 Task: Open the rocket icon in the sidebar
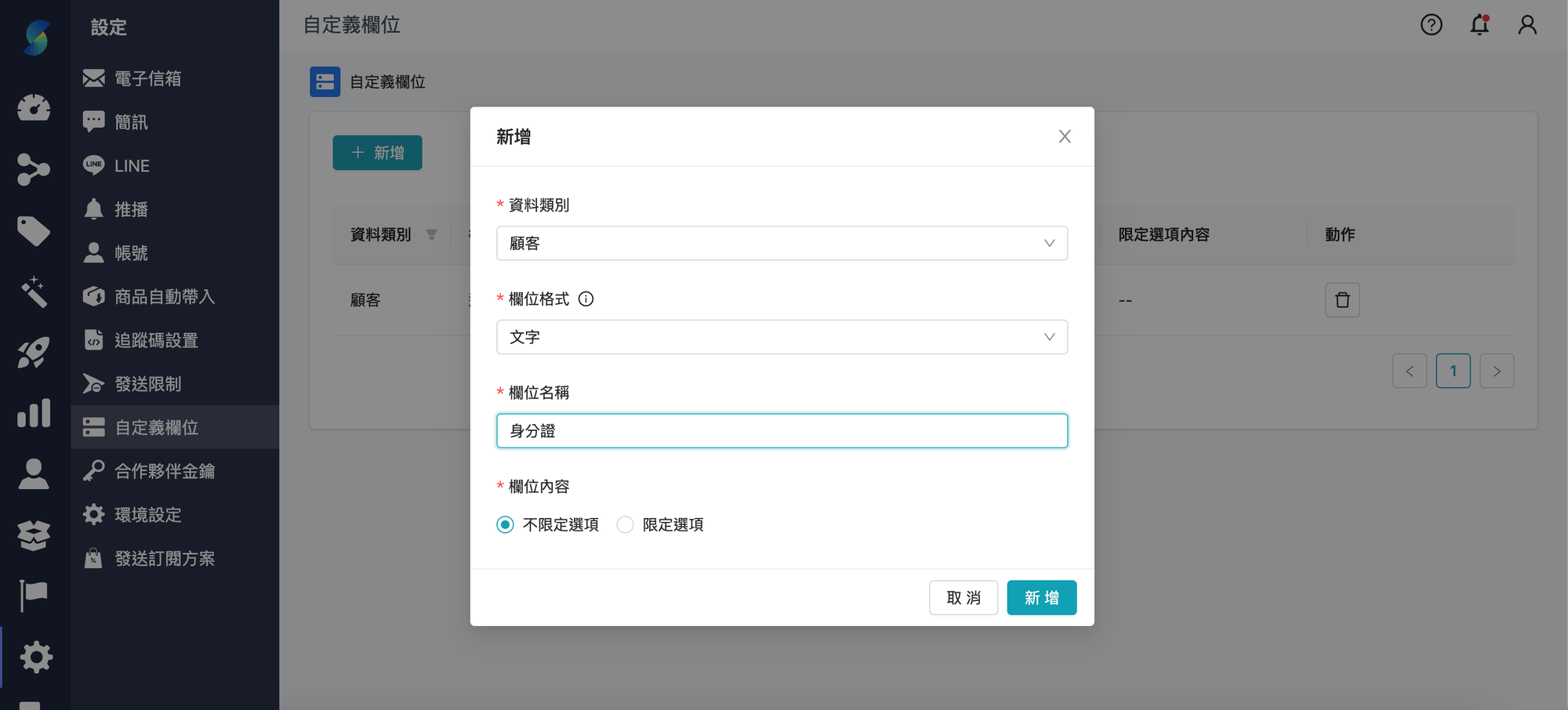pos(34,352)
